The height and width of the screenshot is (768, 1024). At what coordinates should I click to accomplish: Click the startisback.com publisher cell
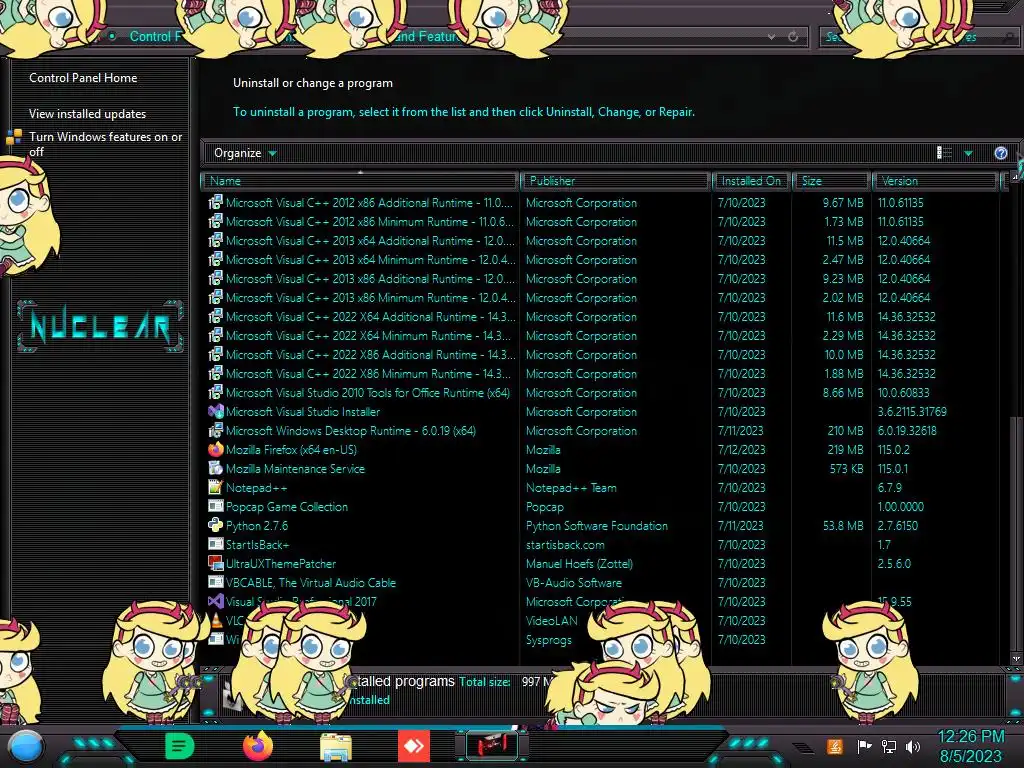pos(565,545)
